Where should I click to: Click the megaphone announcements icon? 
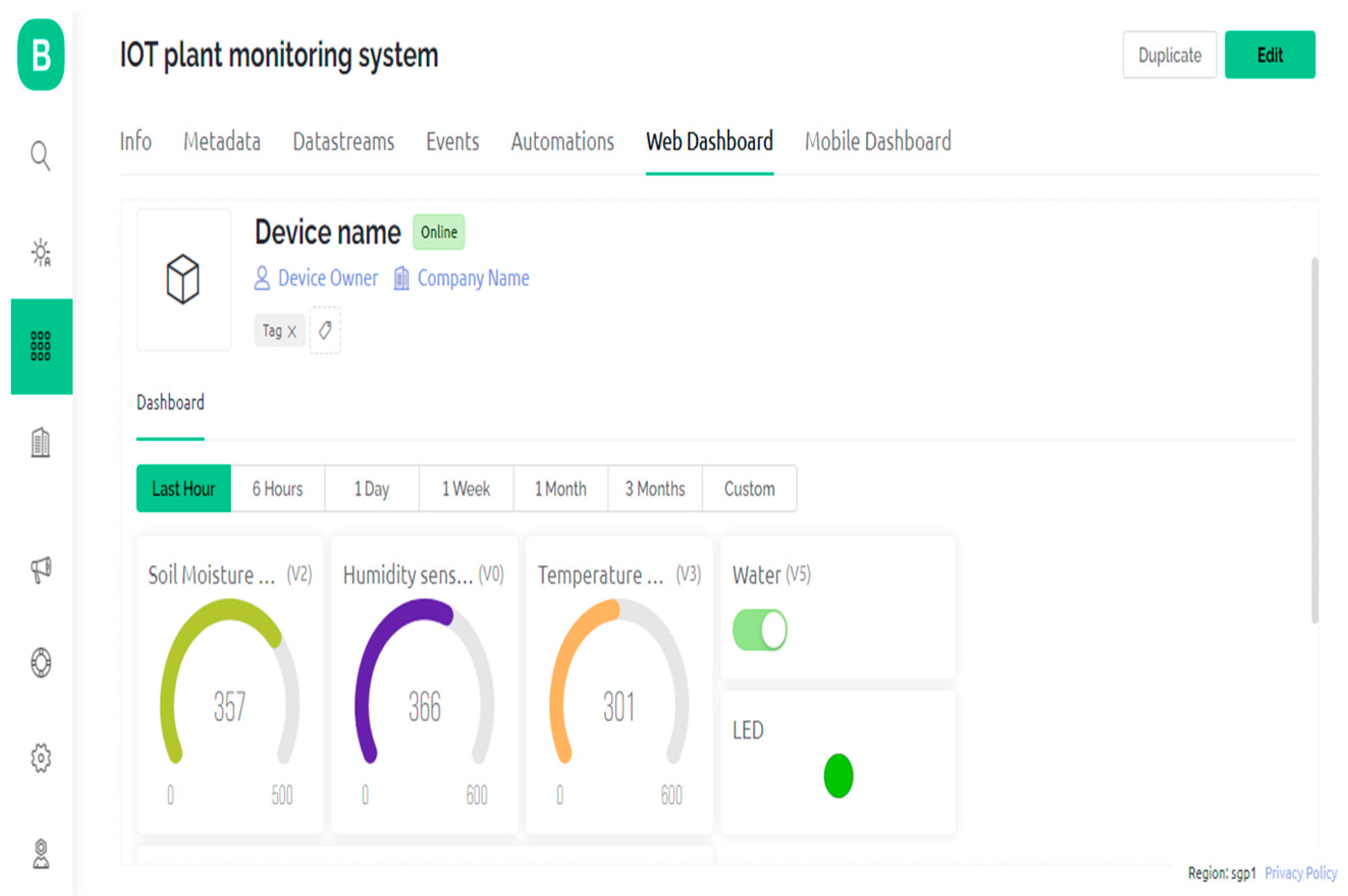coord(41,569)
